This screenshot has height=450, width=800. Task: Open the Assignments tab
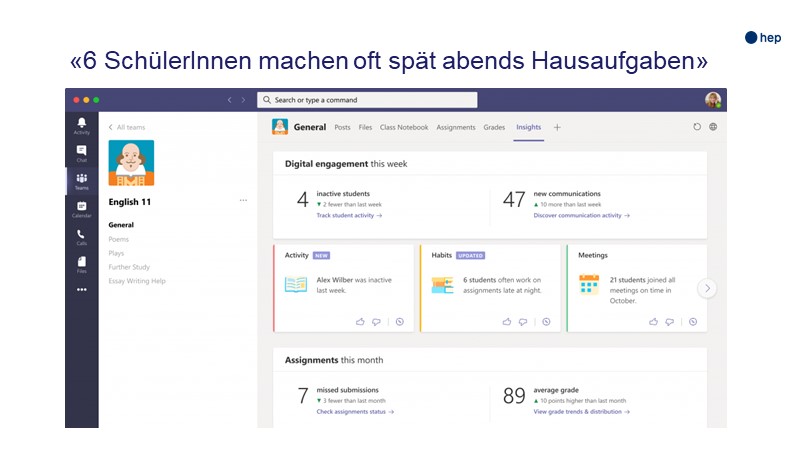[x=456, y=128]
